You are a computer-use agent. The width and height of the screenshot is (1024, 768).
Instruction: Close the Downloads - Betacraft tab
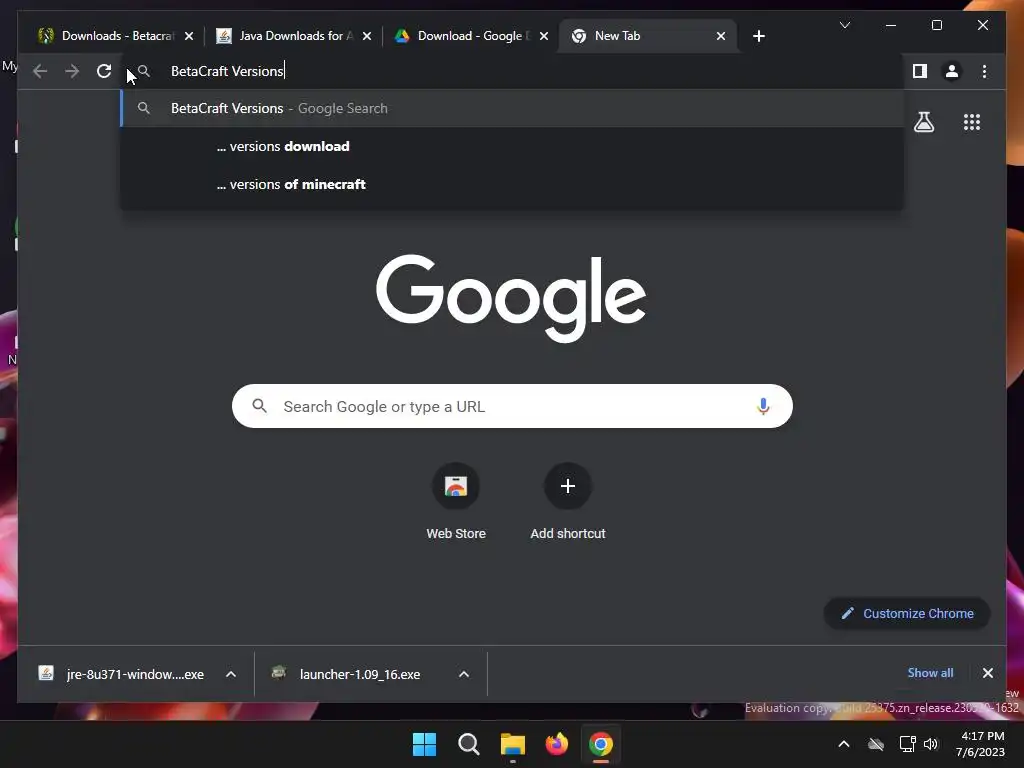coord(189,36)
